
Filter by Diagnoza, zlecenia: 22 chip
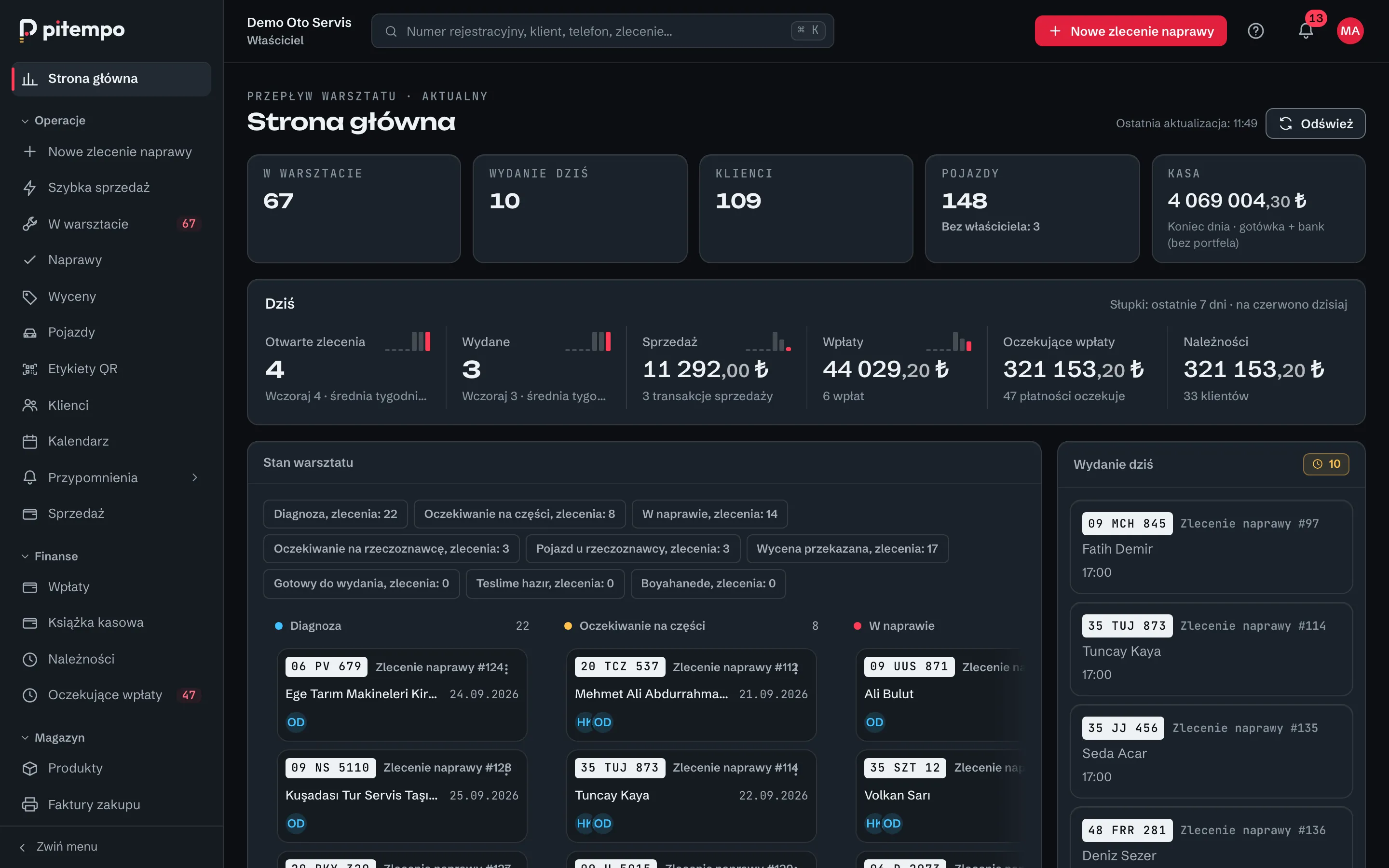(335, 515)
